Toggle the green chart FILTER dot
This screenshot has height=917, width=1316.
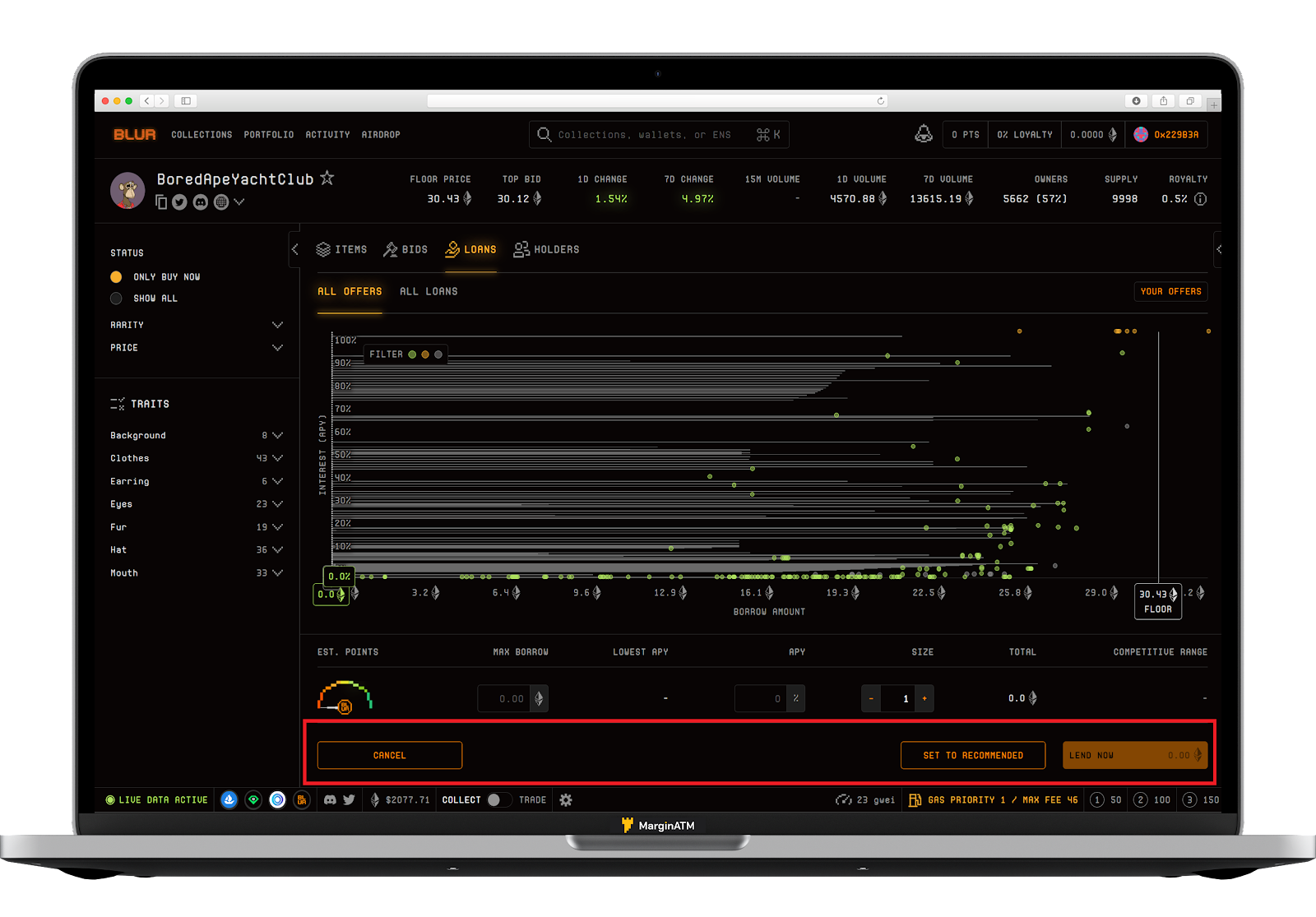point(412,354)
